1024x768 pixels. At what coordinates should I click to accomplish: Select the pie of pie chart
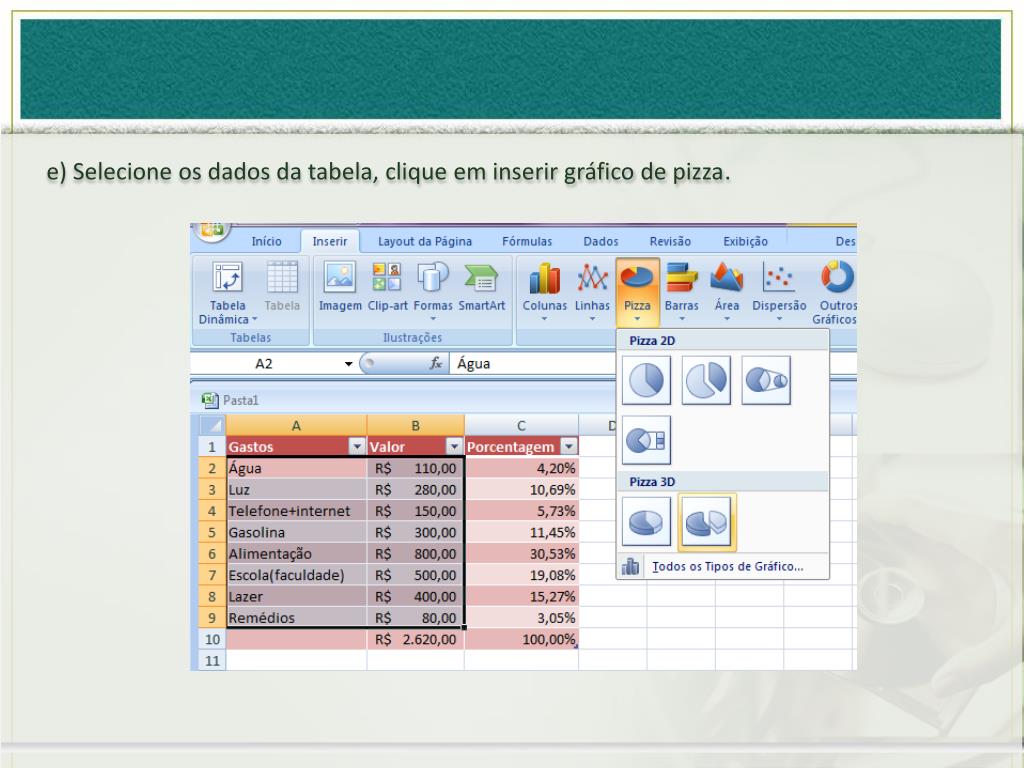[x=766, y=380]
